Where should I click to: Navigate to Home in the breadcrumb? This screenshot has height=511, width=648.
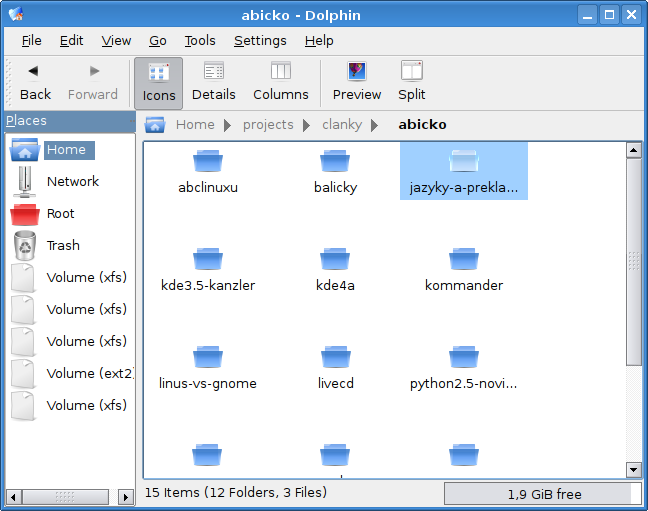(195, 124)
